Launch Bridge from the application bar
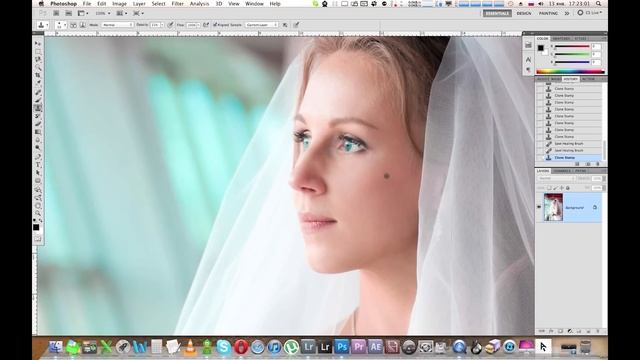This screenshot has width=640, height=360. click(x=56, y=13)
